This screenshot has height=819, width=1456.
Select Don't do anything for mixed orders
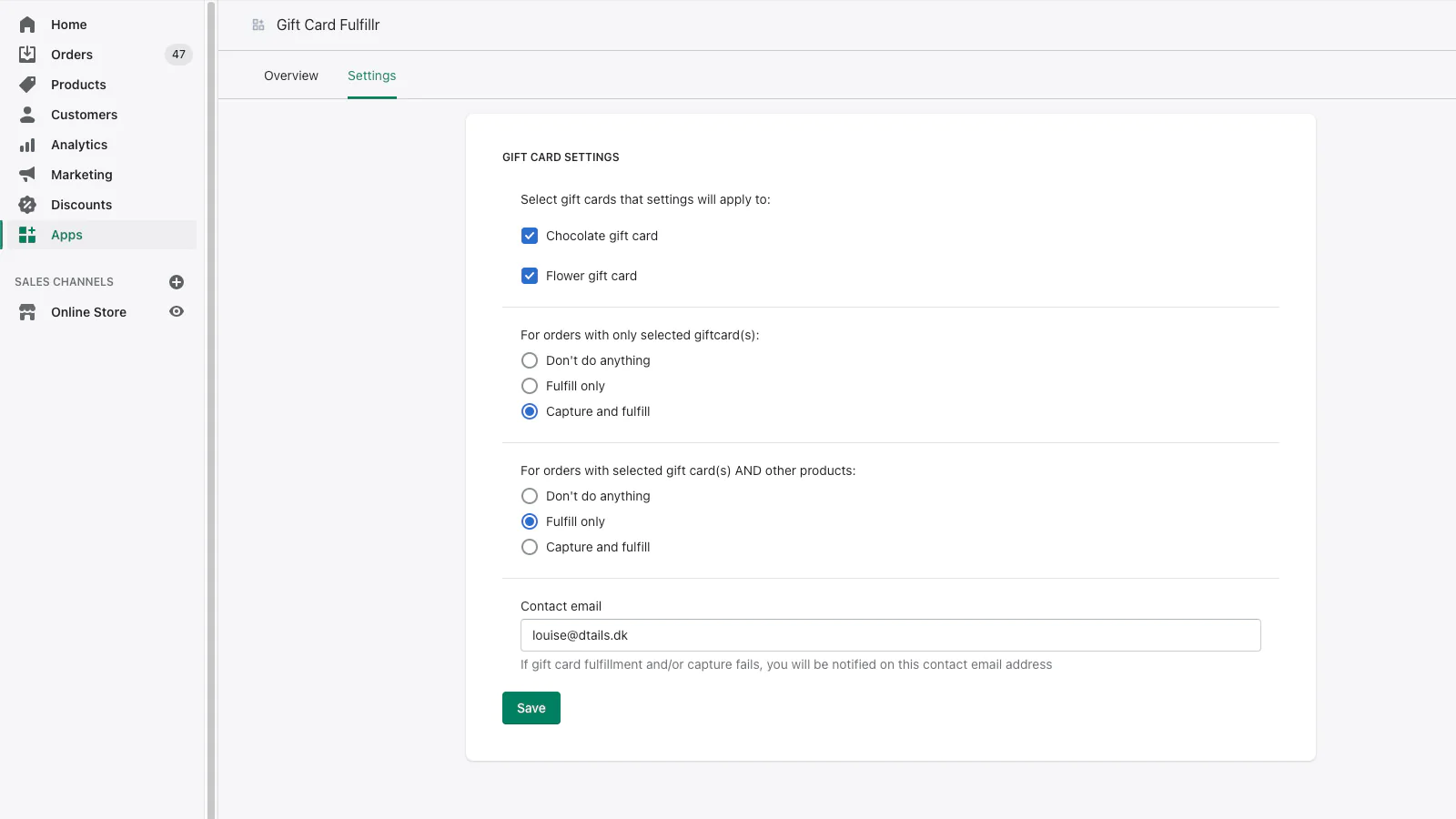[530, 496]
